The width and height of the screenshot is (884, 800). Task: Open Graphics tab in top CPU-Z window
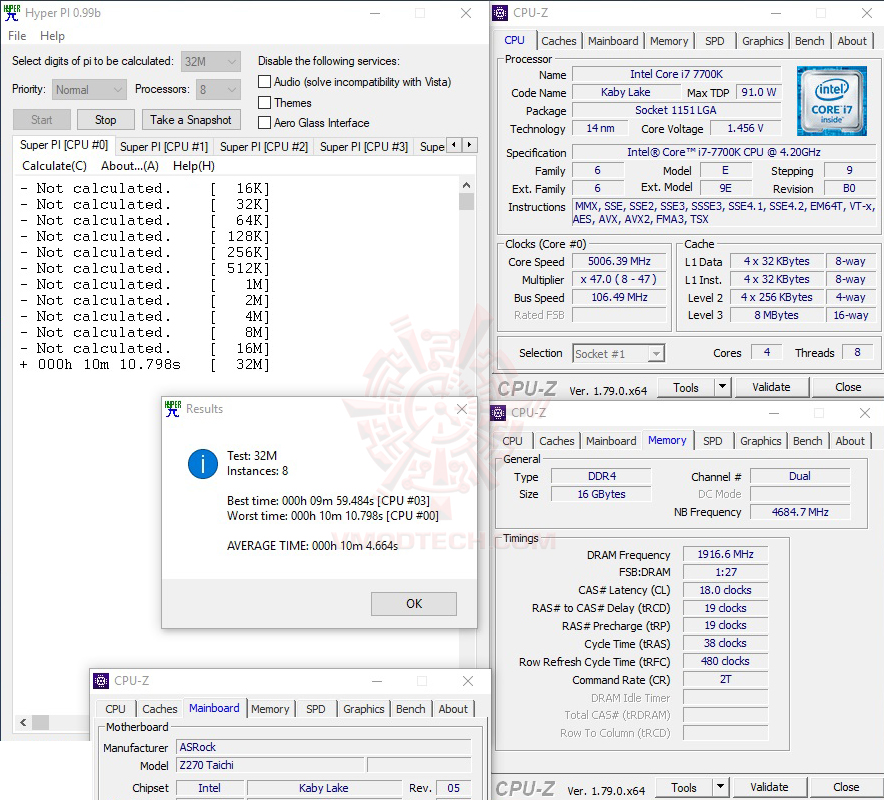pyautogui.click(x=762, y=41)
